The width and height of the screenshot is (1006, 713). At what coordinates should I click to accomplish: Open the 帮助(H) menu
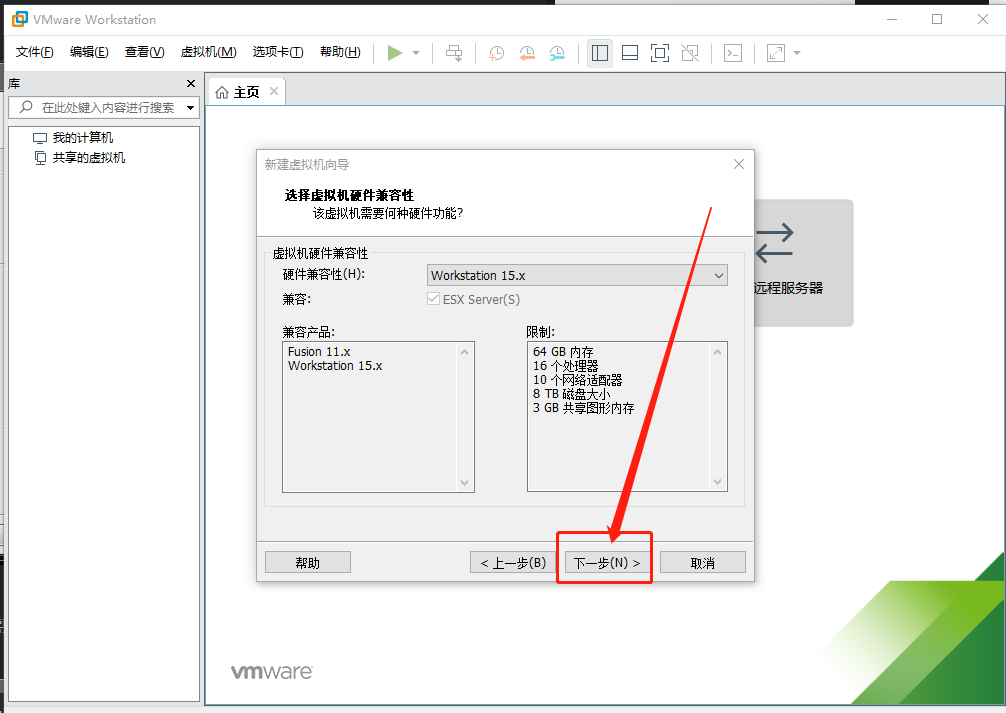[x=340, y=52]
